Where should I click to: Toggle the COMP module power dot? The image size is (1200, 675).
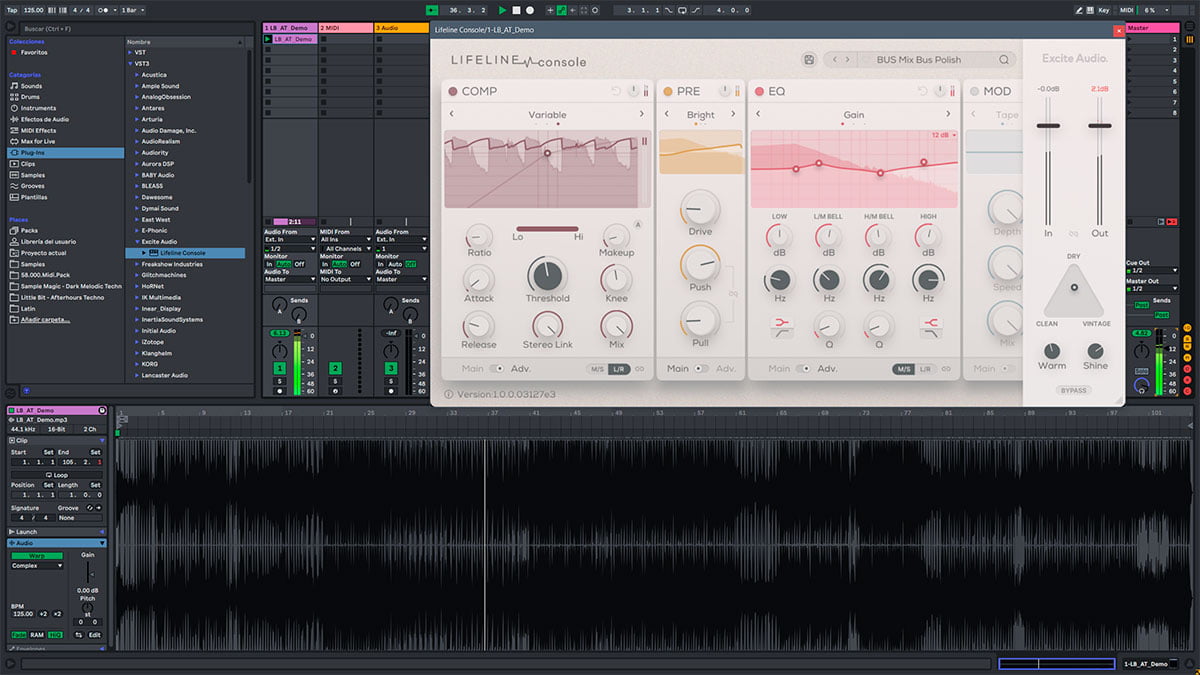(x=452, y=92)
